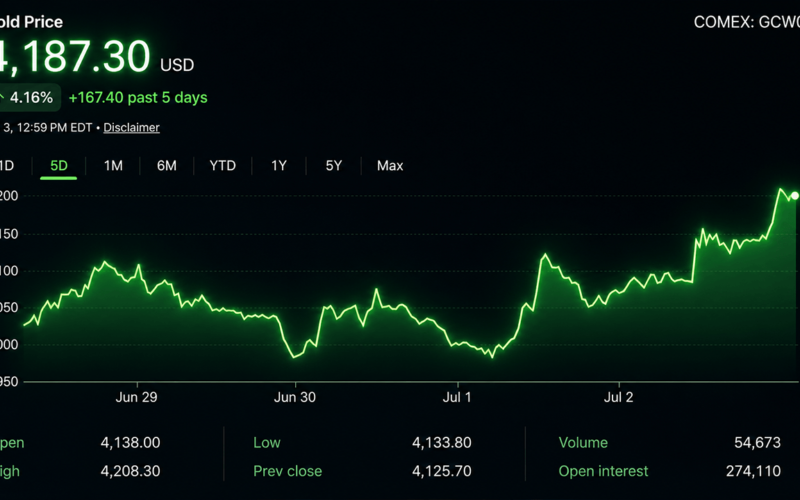Click the 'Jul 2' axis label

tap(618, 397)
